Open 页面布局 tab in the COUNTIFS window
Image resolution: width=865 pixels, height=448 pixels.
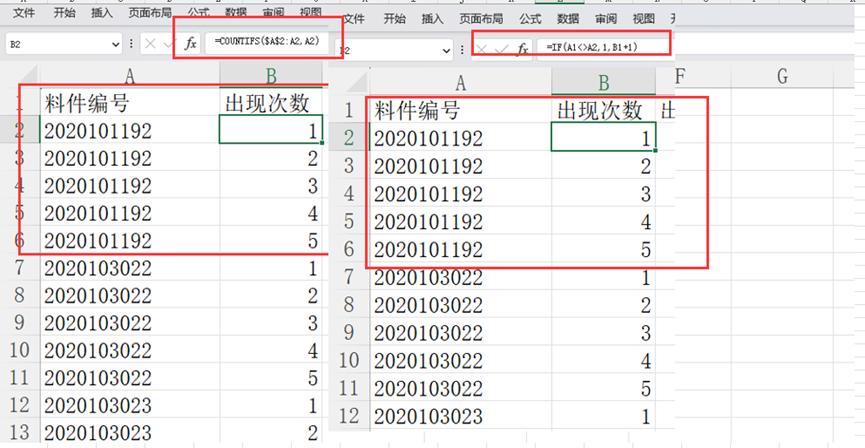(x=150, y=13)
